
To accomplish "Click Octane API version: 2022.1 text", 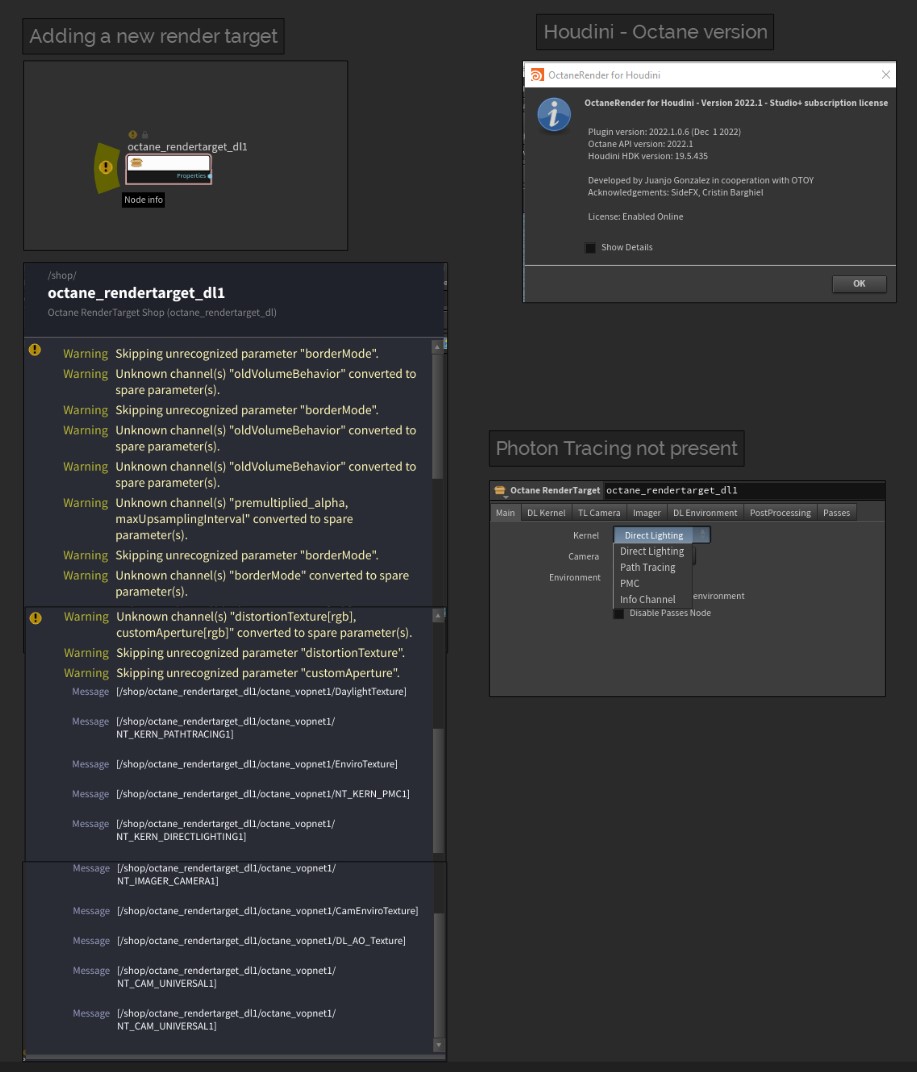I will pos(640,144).
